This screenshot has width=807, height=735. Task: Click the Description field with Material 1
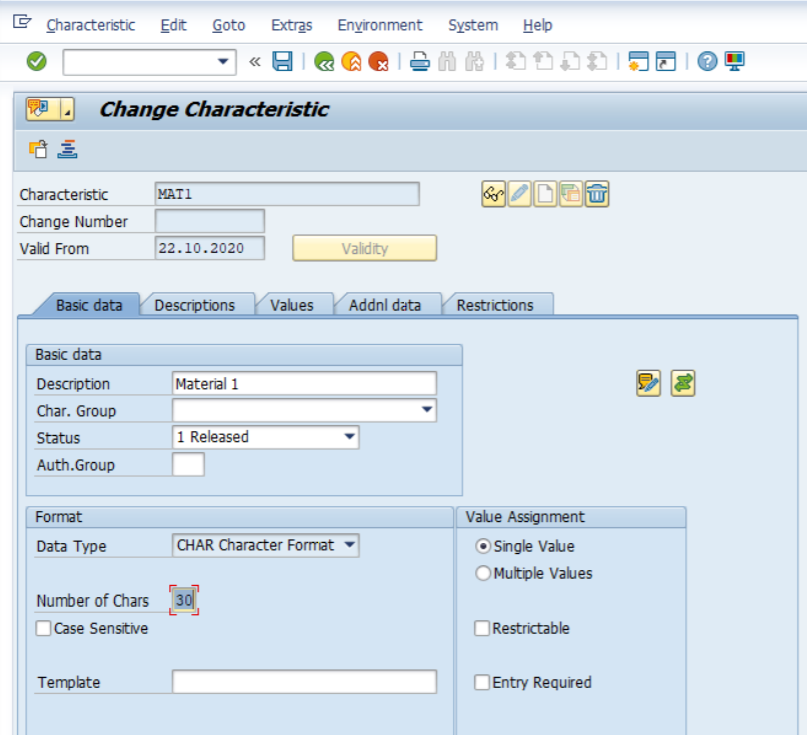(x=304, y=383)
